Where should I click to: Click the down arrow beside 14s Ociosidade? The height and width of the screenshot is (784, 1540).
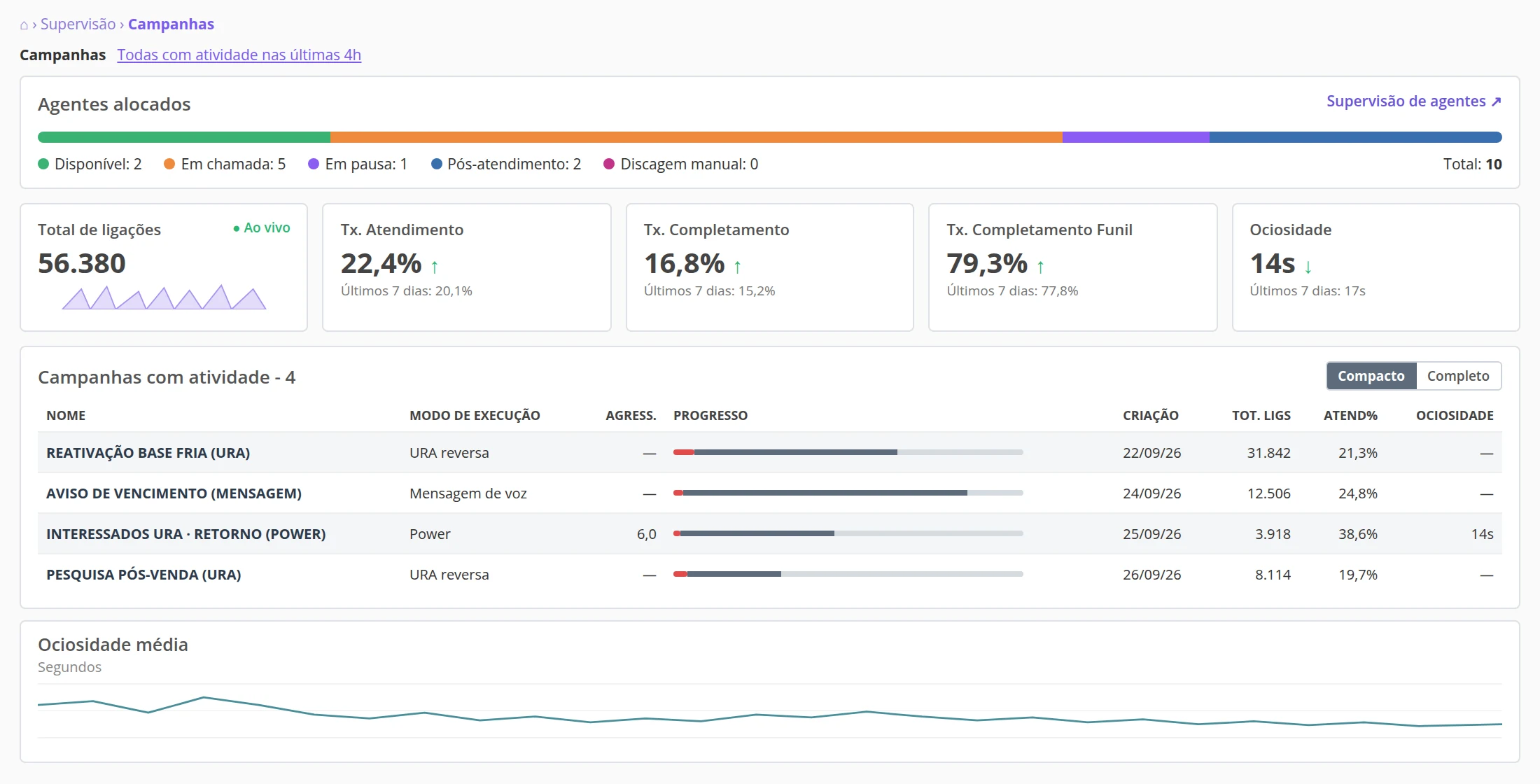1308,267
